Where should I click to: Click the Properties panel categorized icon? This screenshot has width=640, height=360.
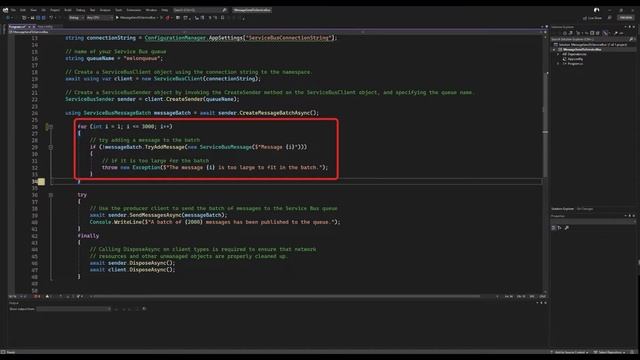554,228
